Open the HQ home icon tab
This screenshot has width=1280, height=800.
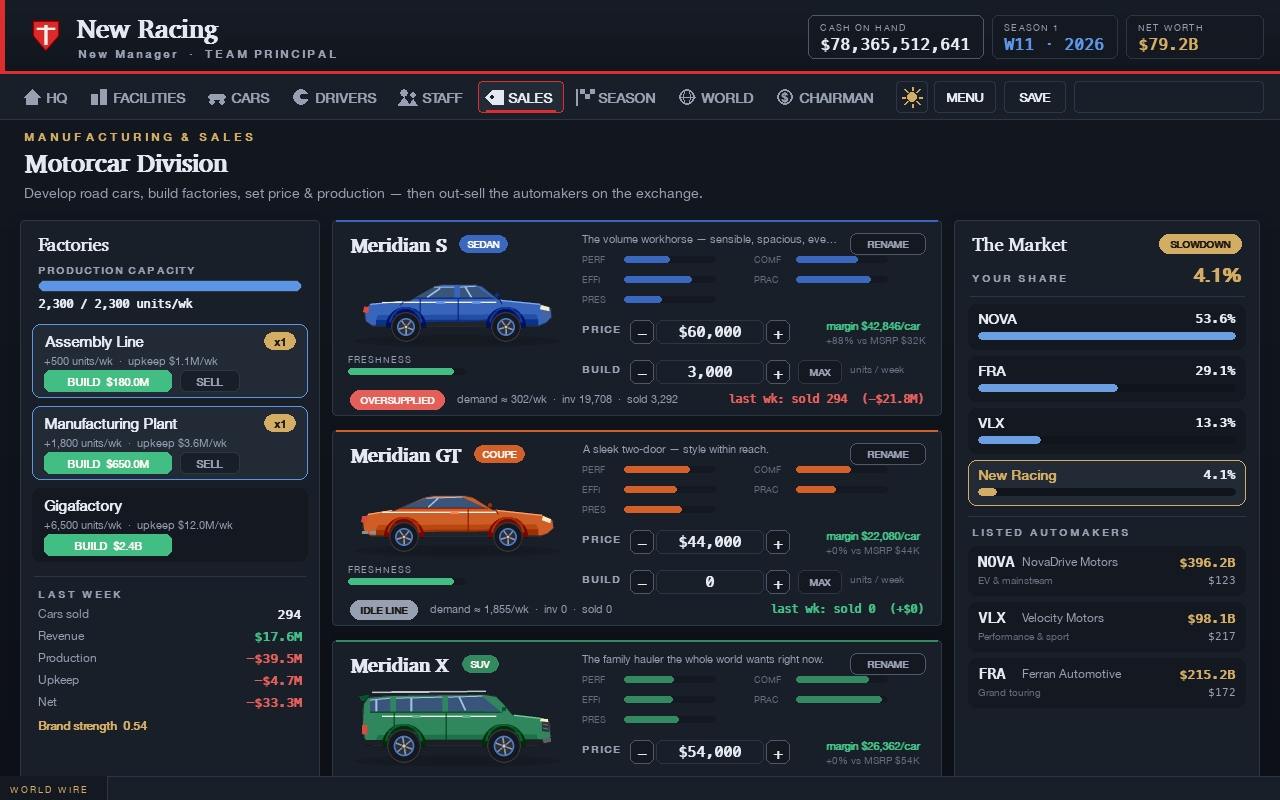(45, 97)
